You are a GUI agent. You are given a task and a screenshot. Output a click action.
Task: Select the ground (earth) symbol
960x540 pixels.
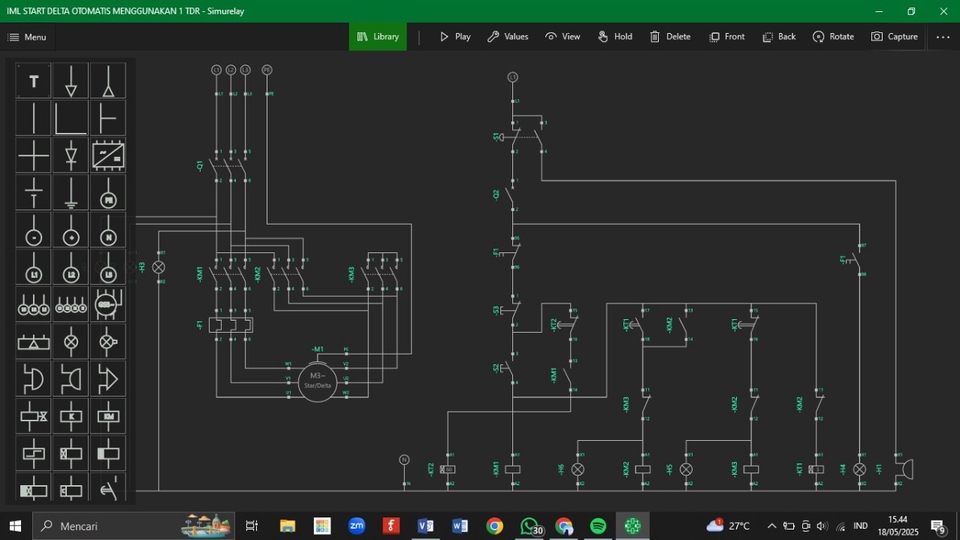click(x=71, y=193)
